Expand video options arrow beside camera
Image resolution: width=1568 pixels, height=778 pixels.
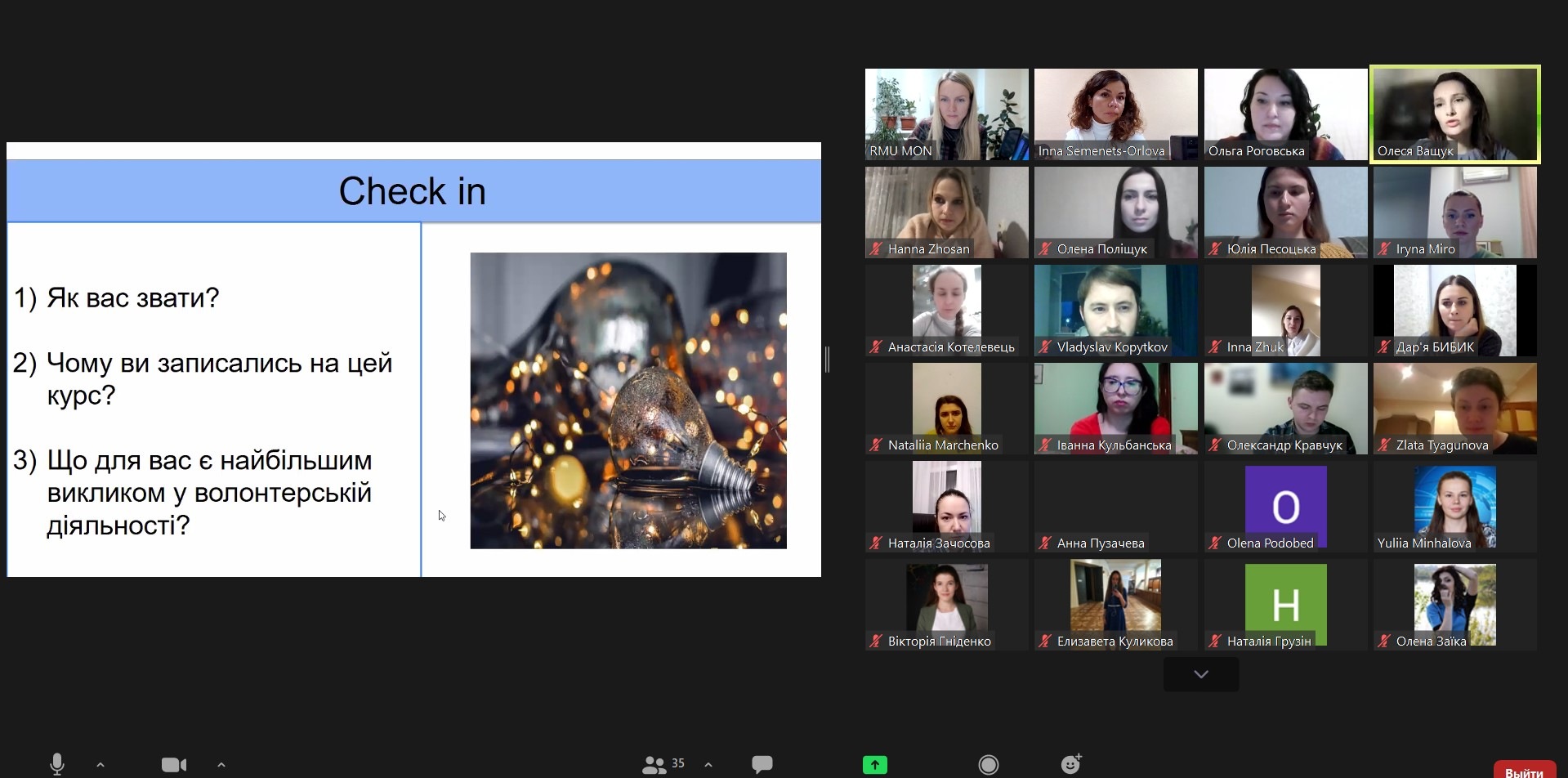tap(221, 765)
